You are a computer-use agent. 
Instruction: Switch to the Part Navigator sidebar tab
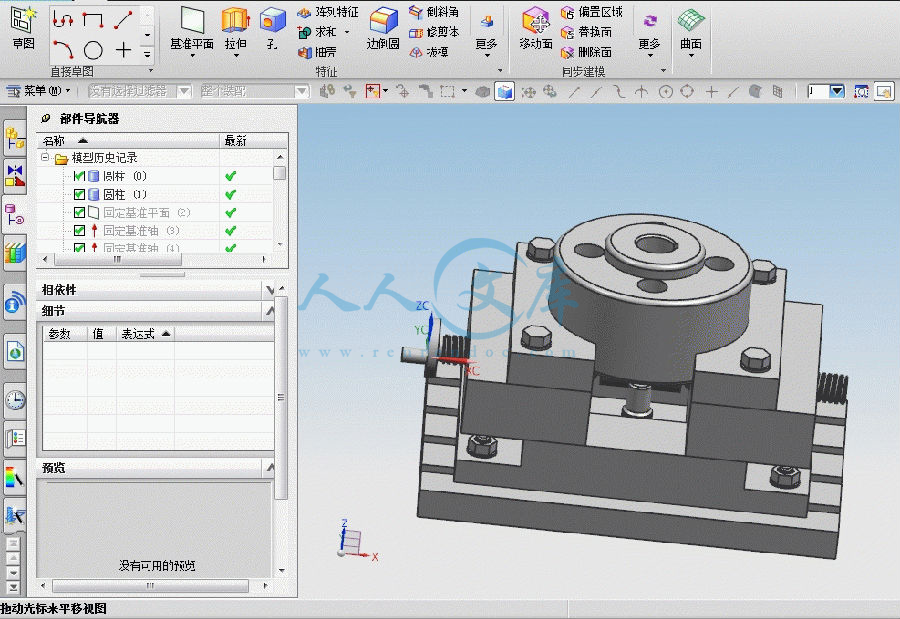(x=15, y=215)
